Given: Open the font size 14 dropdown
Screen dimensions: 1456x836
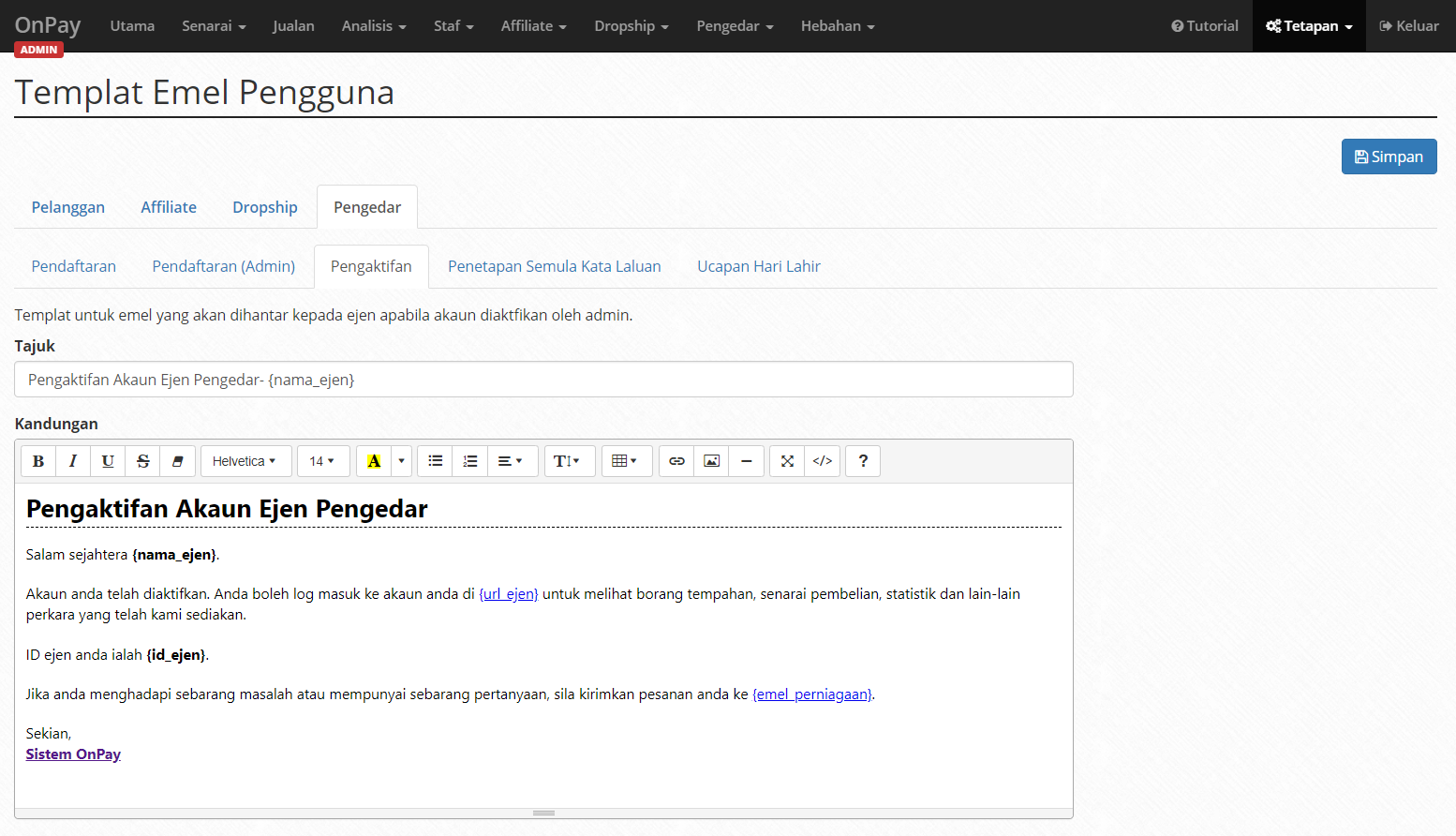Looking at the screenshot, I should (323, 461).
